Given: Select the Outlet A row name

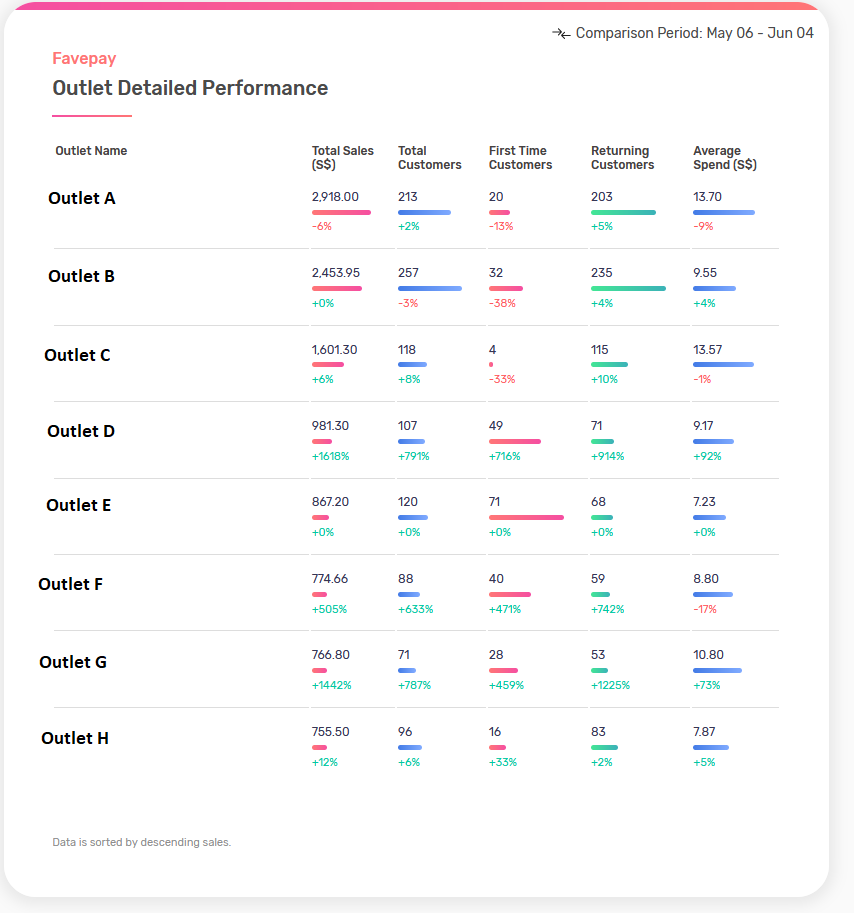Looking at the screenshot, I should [x=82, y=199].
